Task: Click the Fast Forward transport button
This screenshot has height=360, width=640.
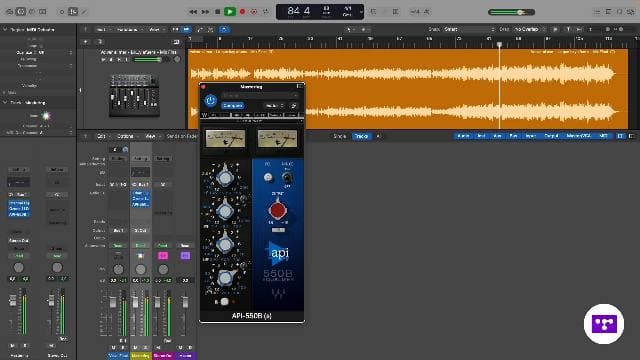Action: coord(205,12)
